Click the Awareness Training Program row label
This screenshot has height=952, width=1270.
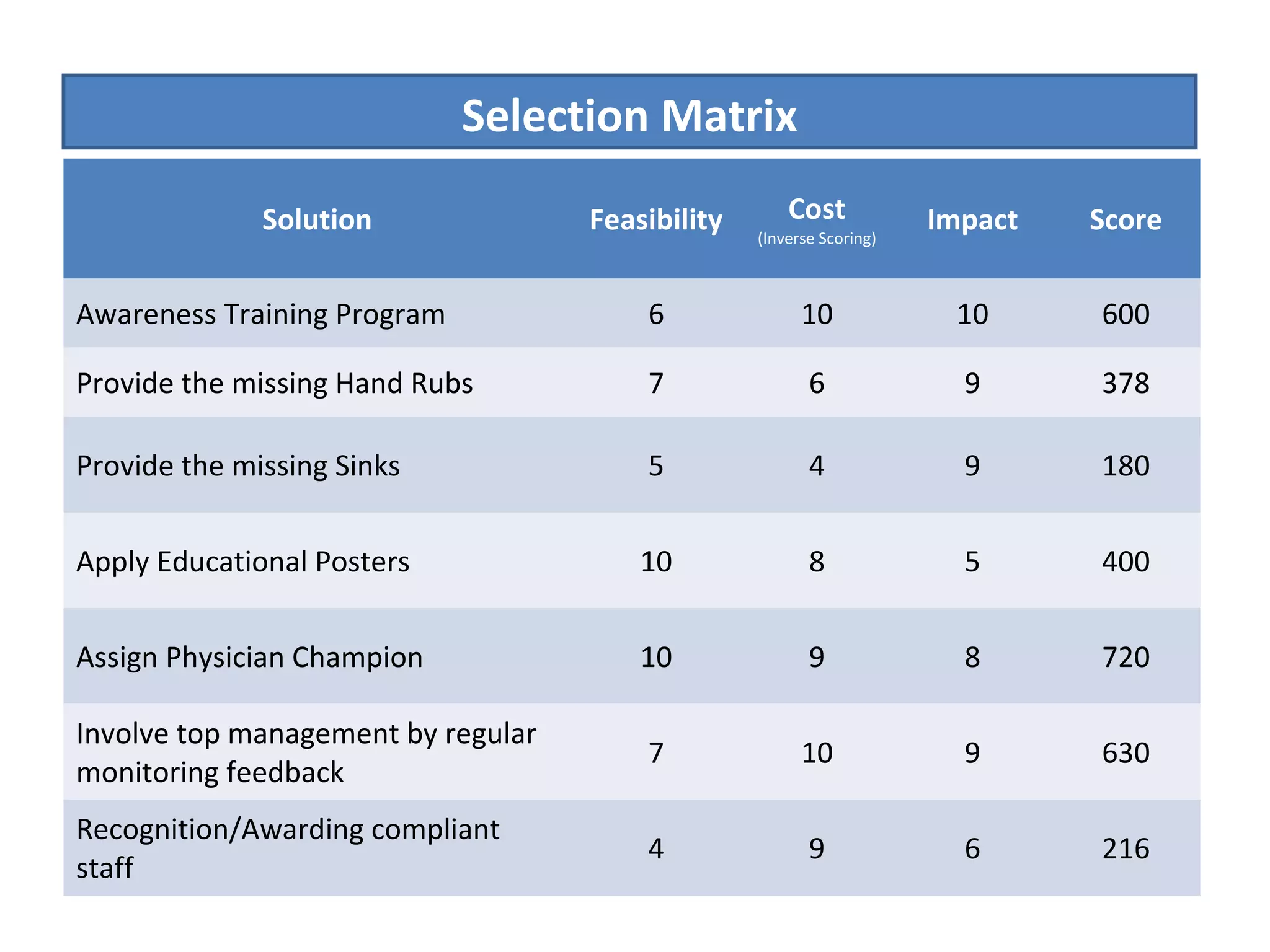(260, 314)
